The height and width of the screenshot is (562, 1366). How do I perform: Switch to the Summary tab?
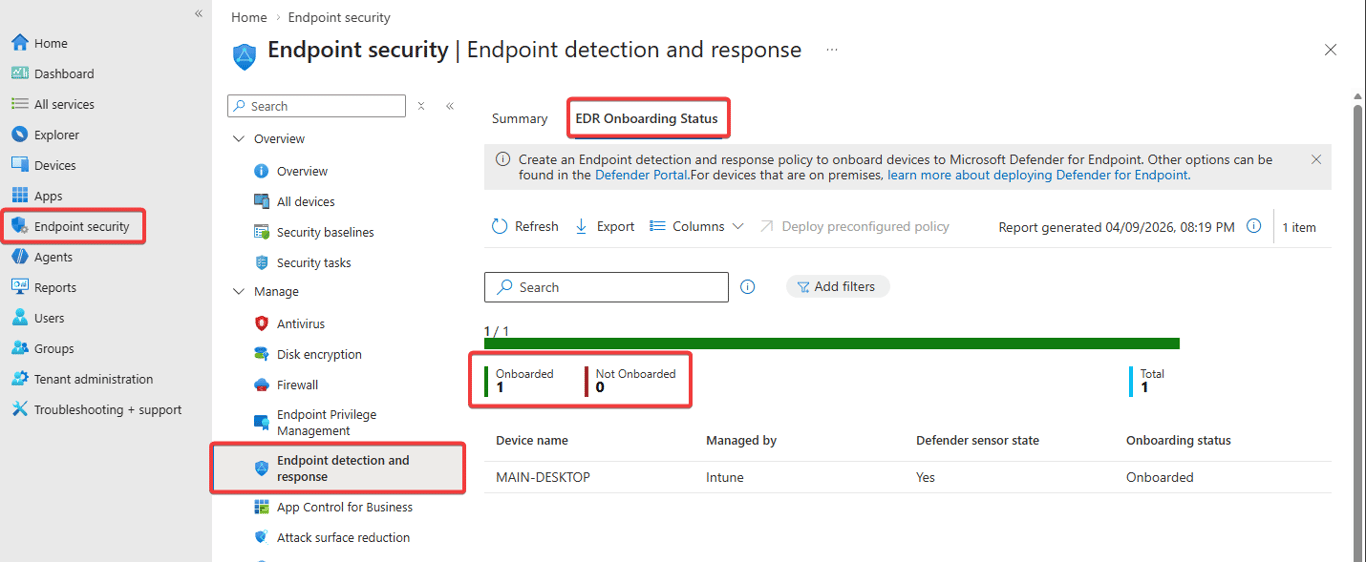click(520, 118)
